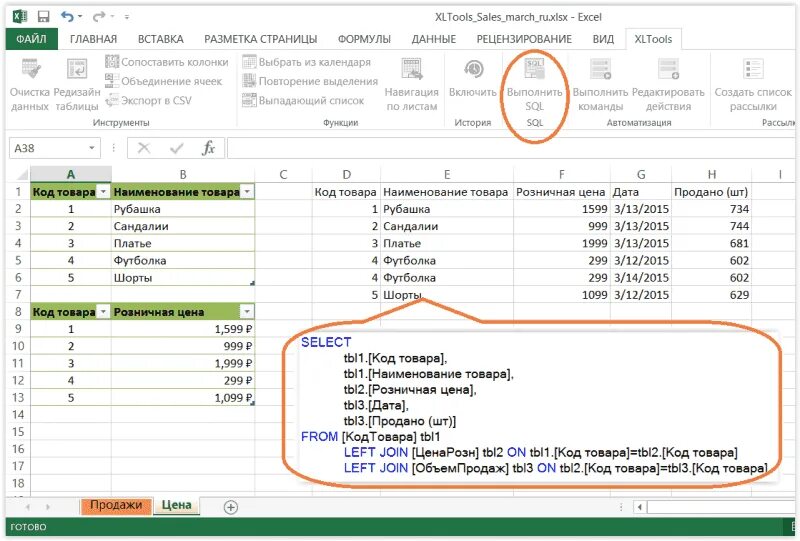
Task: Click cell H7 with value 629
Action: [711, 294]
